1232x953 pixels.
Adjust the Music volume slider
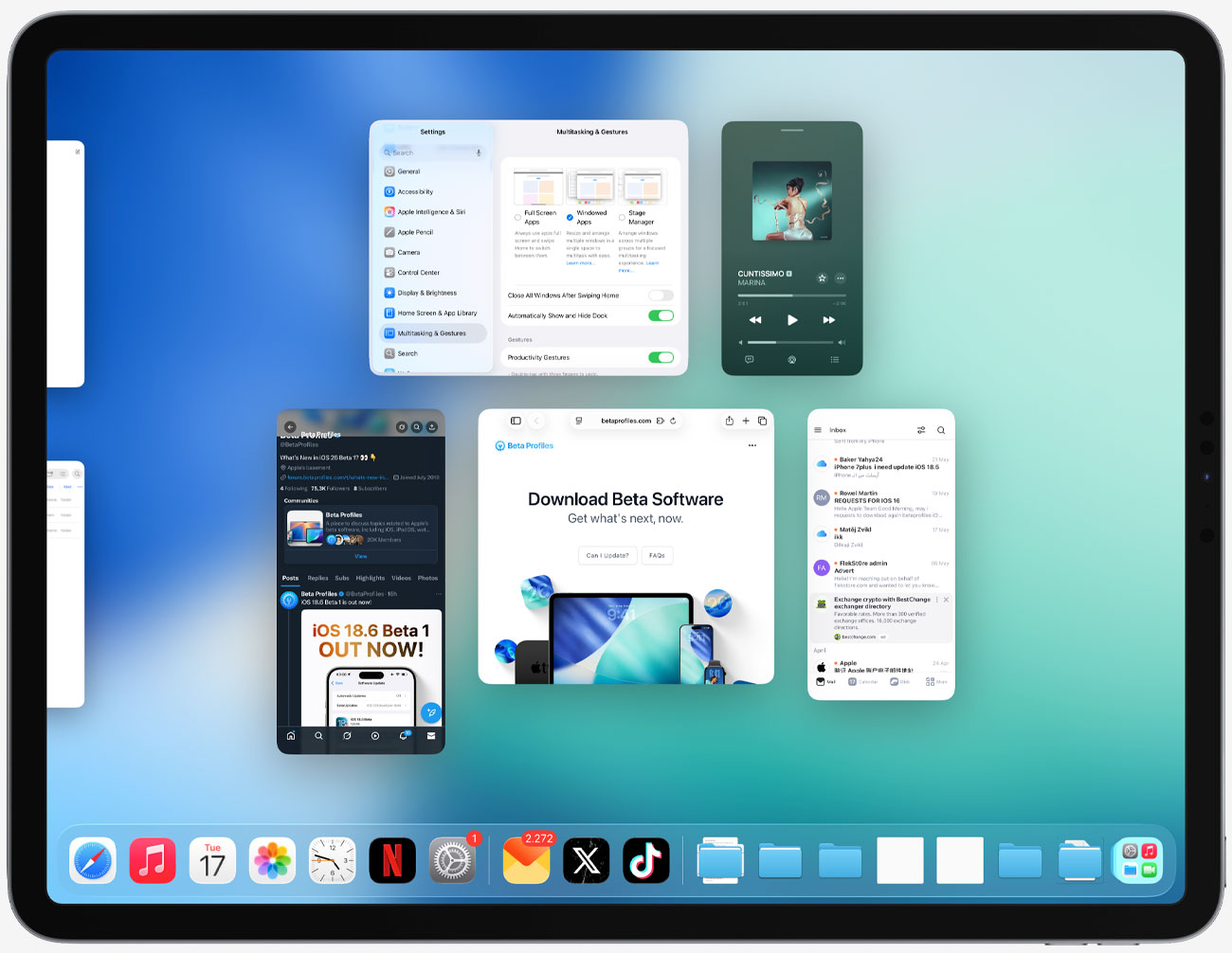[x=791, y=342]
